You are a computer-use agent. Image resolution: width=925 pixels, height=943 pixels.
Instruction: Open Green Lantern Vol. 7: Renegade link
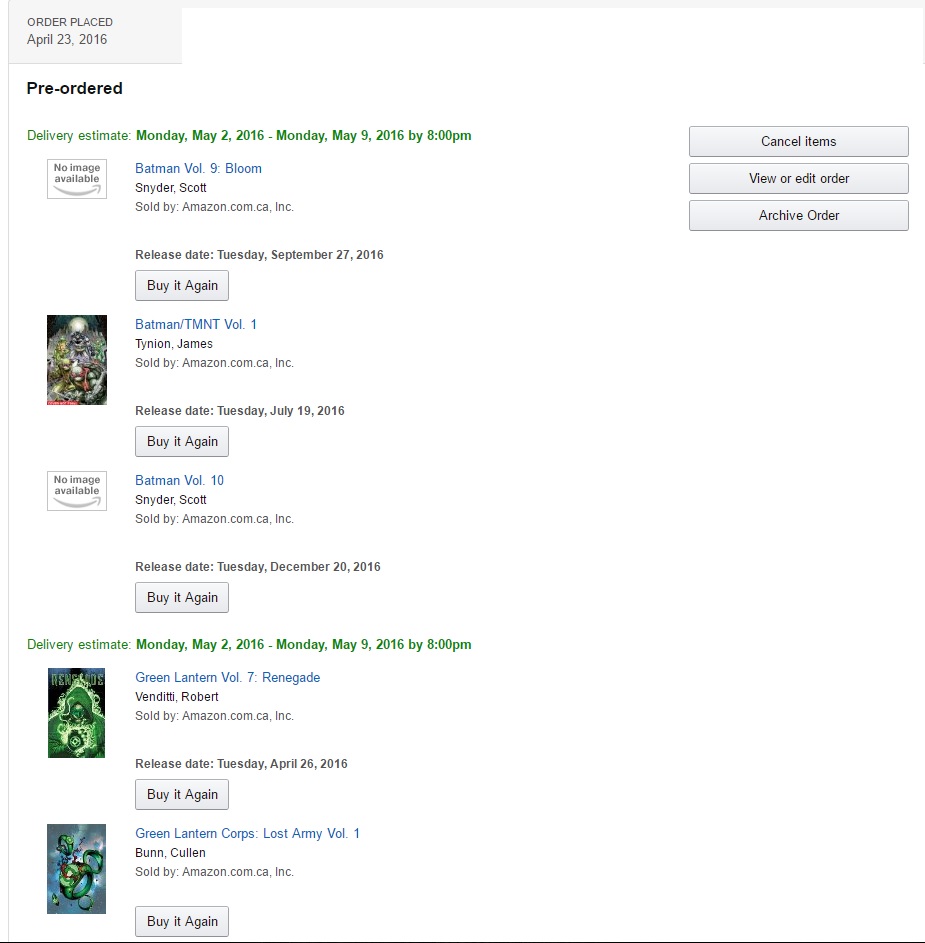[x=227, y=677]
